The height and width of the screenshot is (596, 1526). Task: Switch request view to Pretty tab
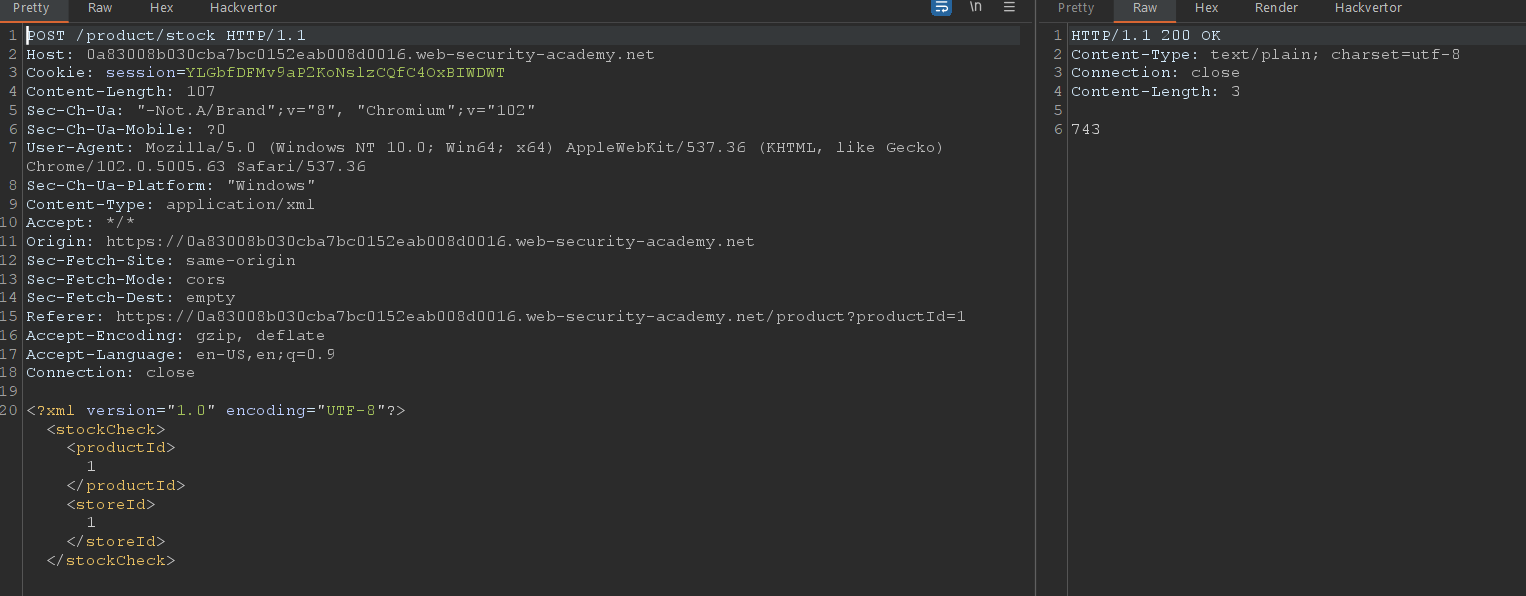31,8
